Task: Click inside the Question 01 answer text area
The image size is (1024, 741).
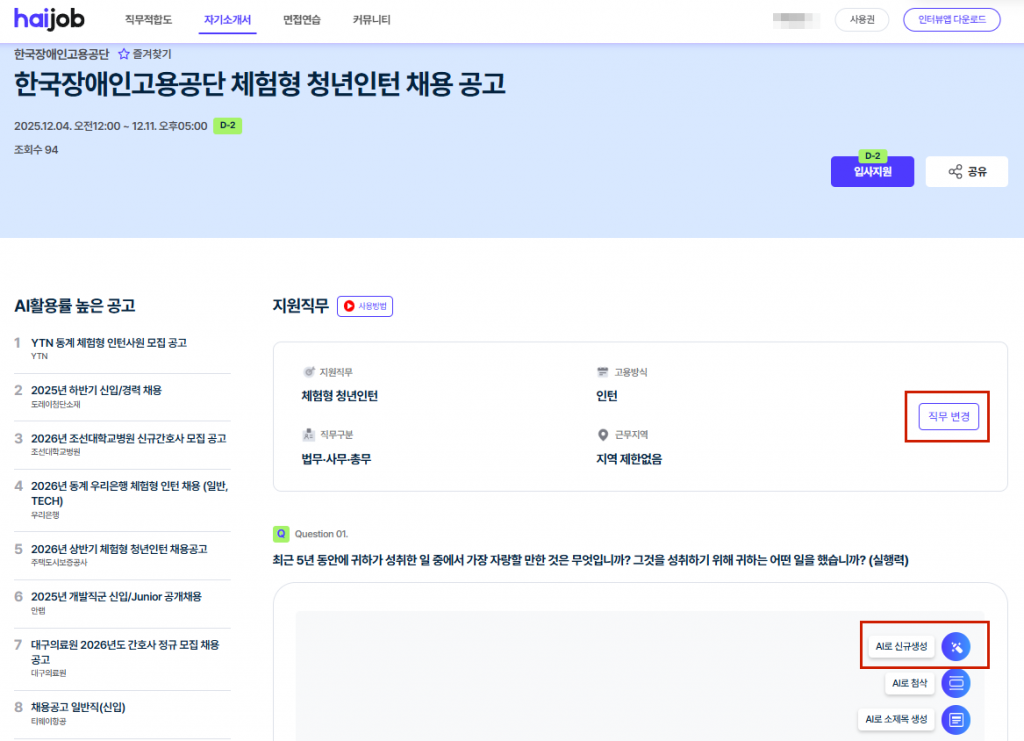Action: click(560, 660)
